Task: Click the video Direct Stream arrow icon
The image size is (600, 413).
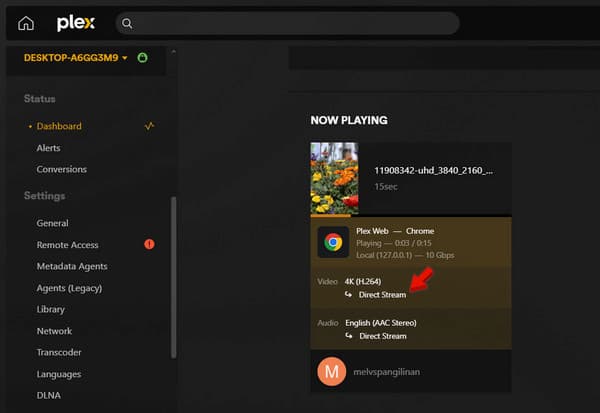Action: [x=348, y=294]
